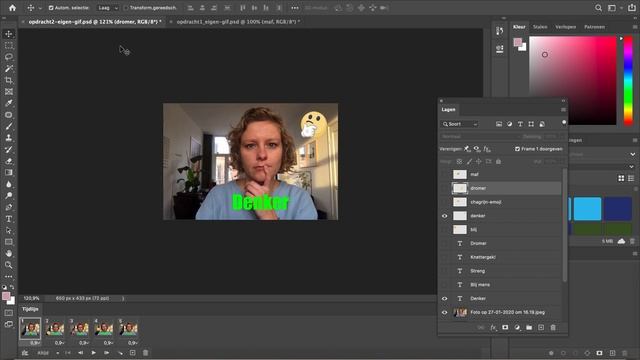Select the Gradient tool
This screenshot has width=640, height=360.
coord(9,172)
